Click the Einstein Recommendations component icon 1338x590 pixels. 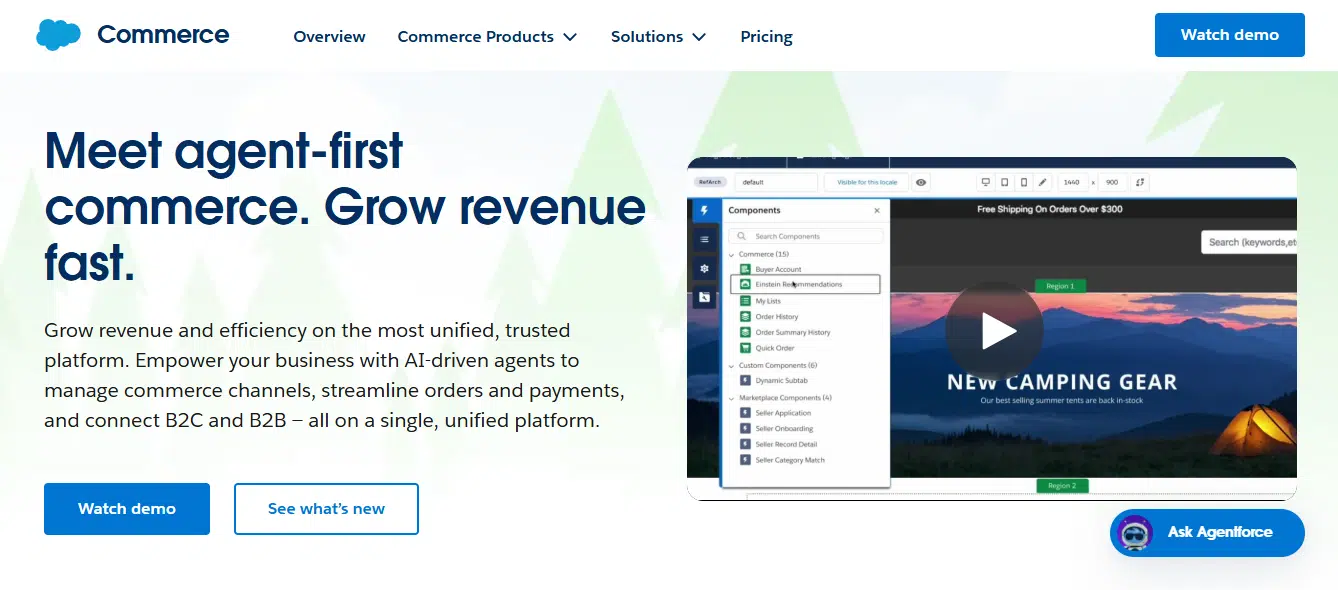click(745, 285)
